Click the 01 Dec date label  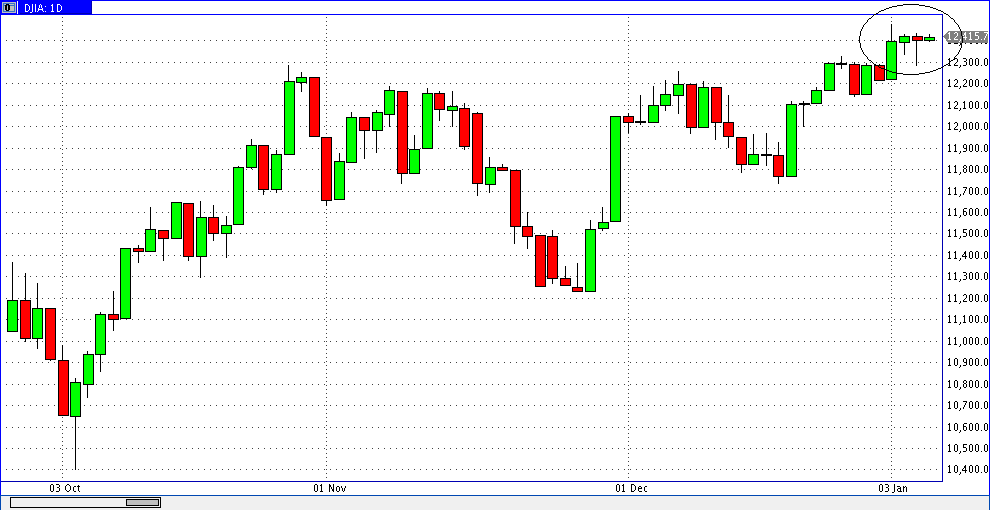pyautogui.click(x=631, y=489)
